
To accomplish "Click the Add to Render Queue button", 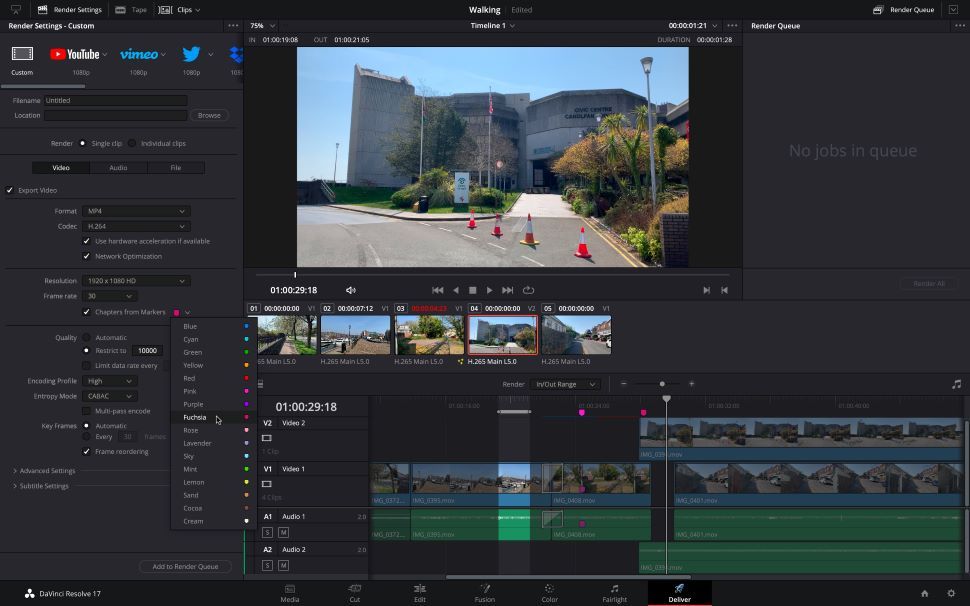I will point(186,565).
